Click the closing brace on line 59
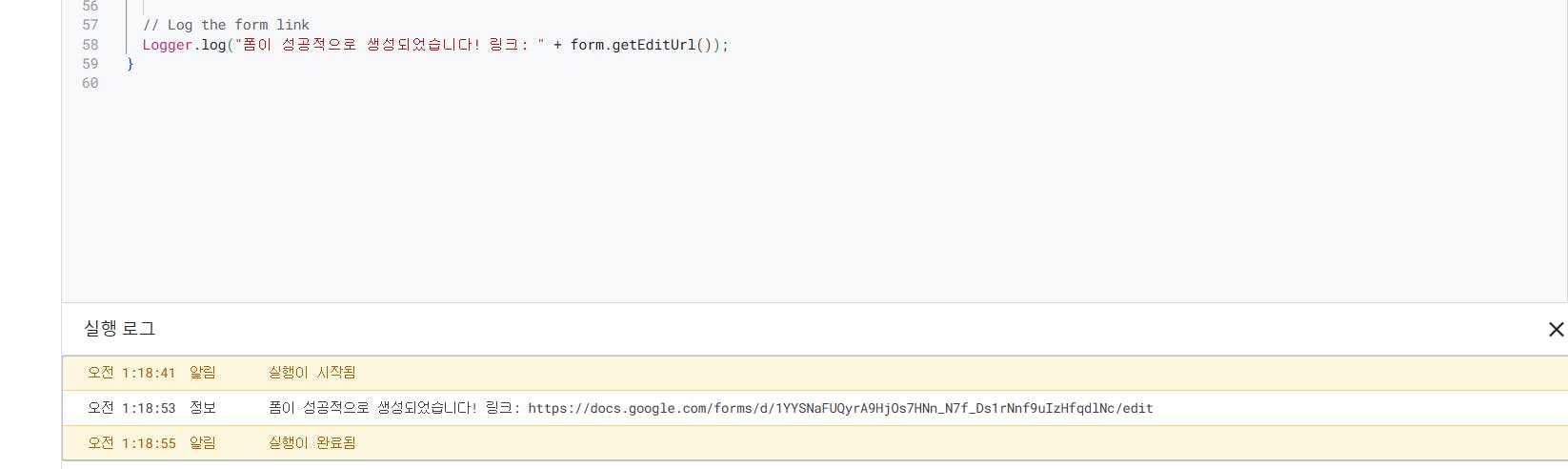Image resolution: width=1568 pixels, height=469 pixels. coord(131,64)
